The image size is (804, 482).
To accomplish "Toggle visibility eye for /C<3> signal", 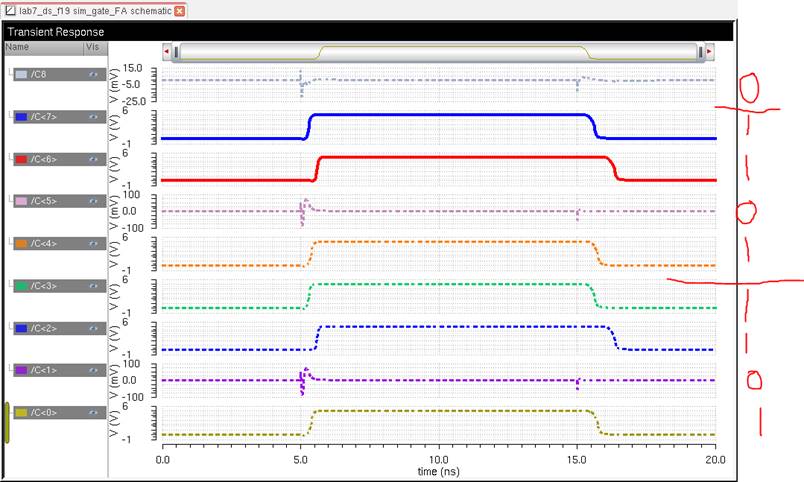I will pos(93,286).
